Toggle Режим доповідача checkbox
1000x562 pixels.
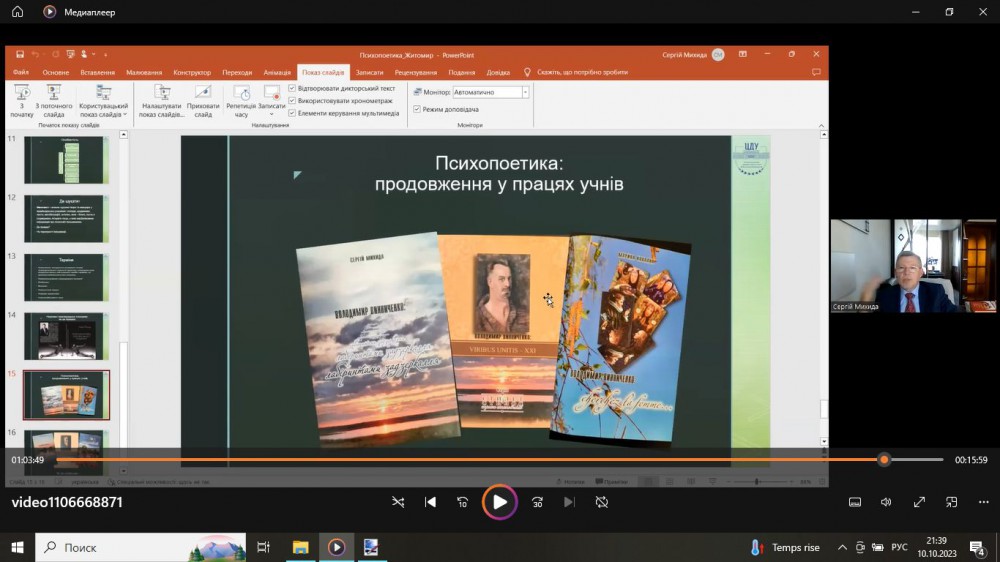417,109
